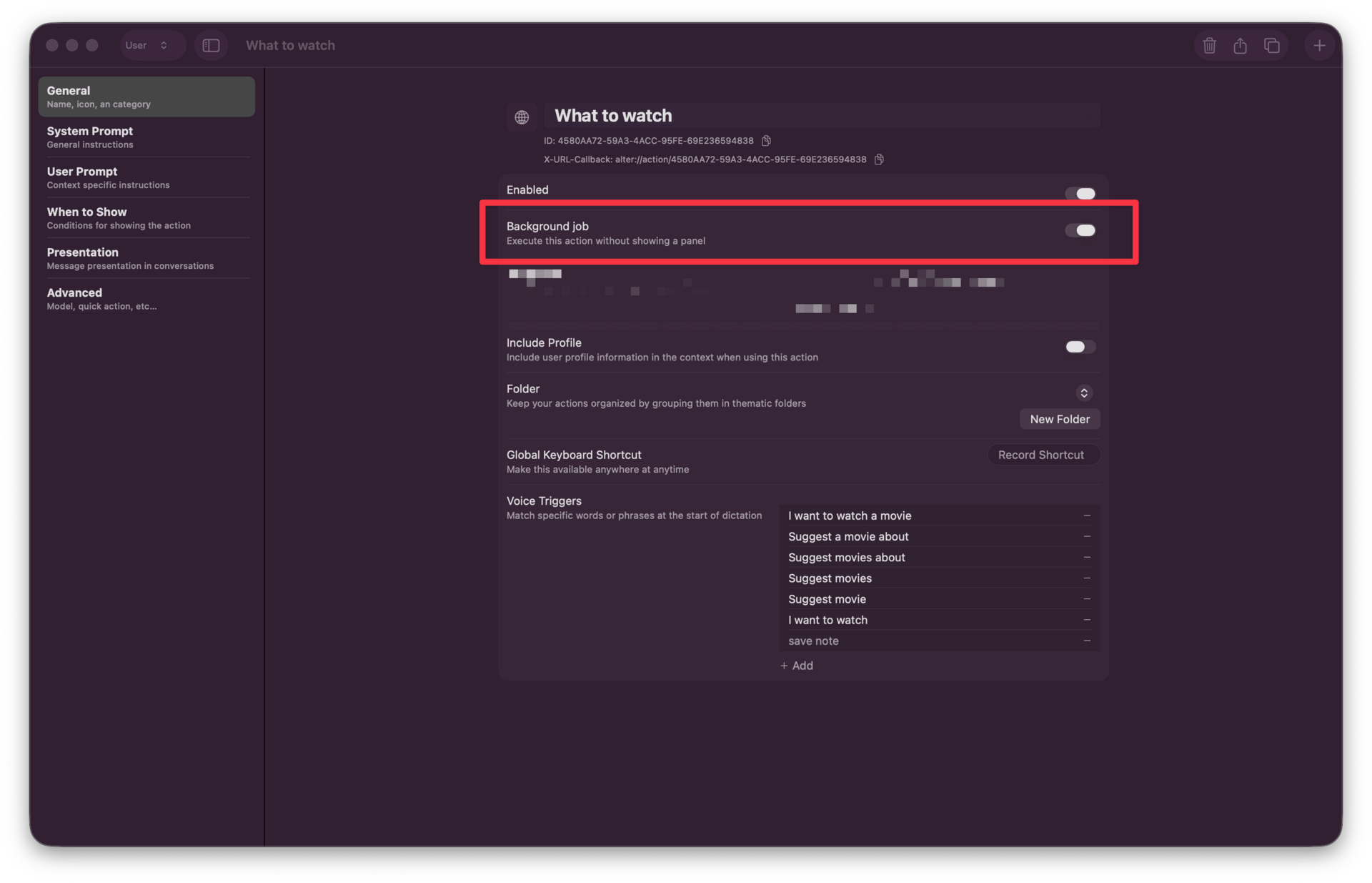Copy the X-URL-Callback link icon
The height and width of the screenshot is (883, 1372).
coord(879,159)
